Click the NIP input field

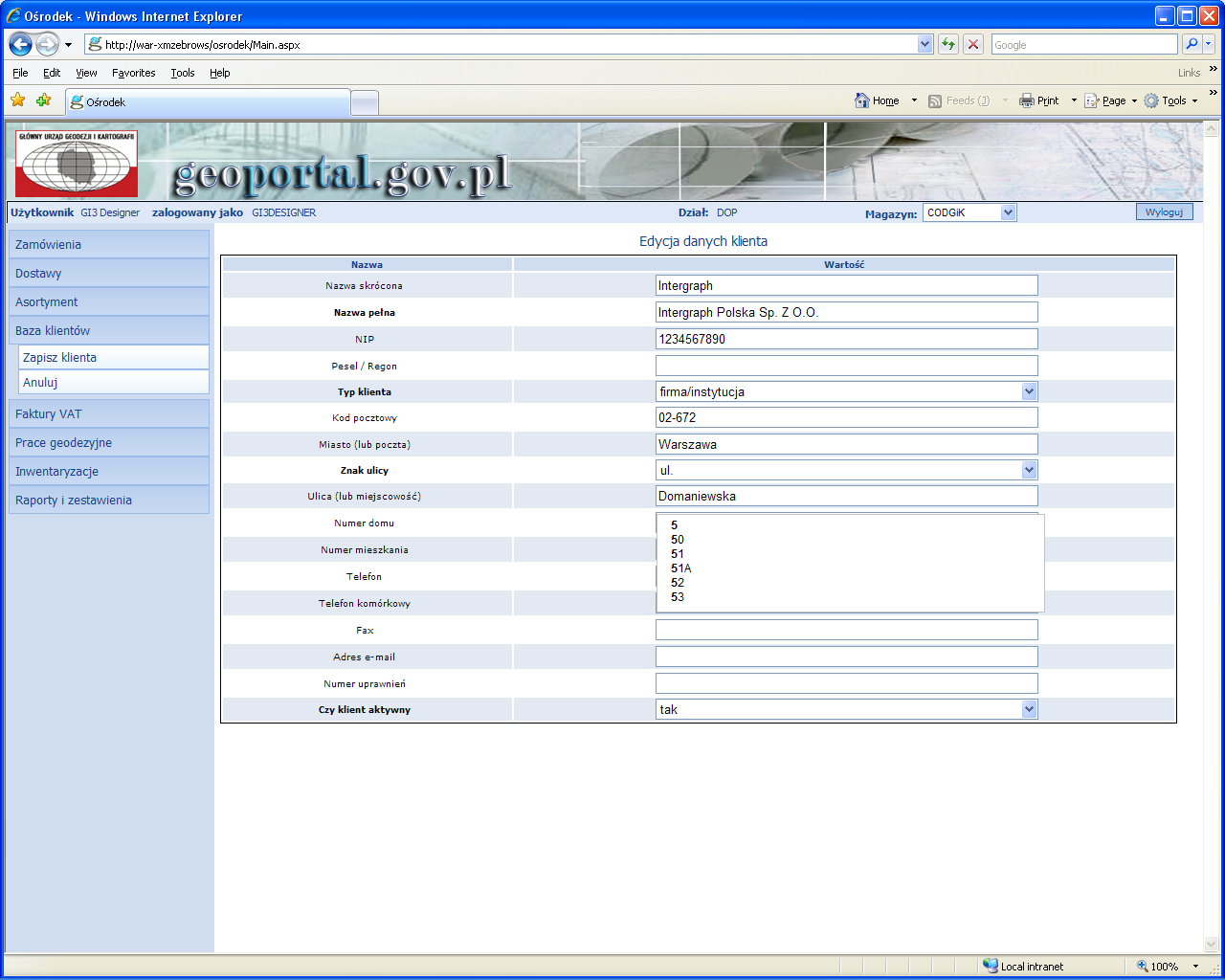pos(846,339)
